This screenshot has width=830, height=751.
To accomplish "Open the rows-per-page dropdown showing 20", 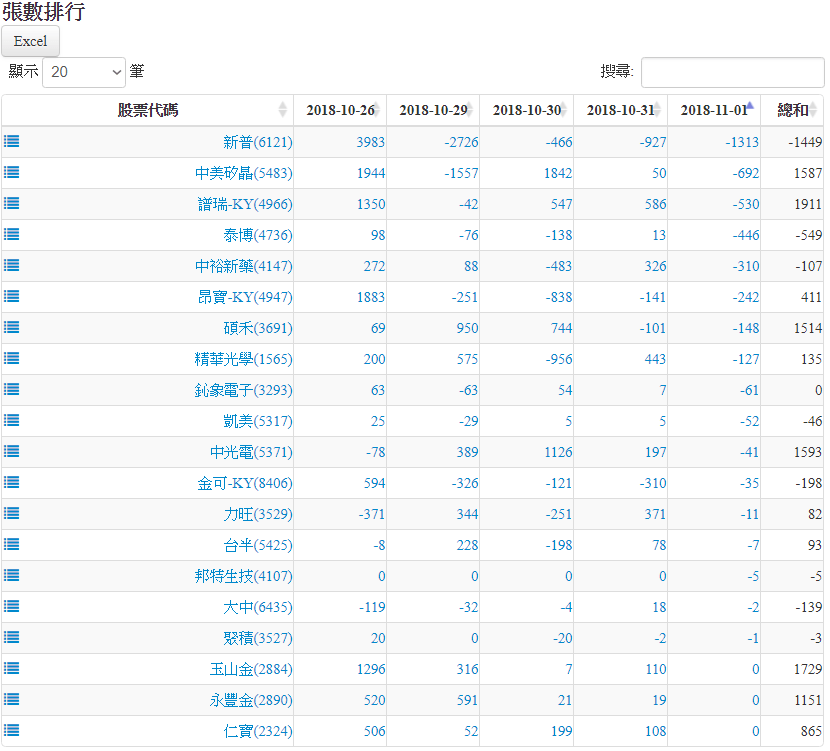I will pos(84,72).
